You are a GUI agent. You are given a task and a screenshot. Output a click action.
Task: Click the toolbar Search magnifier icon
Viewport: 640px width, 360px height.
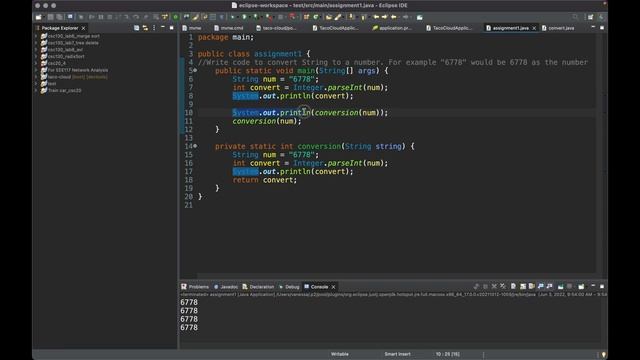click(575, 17)
